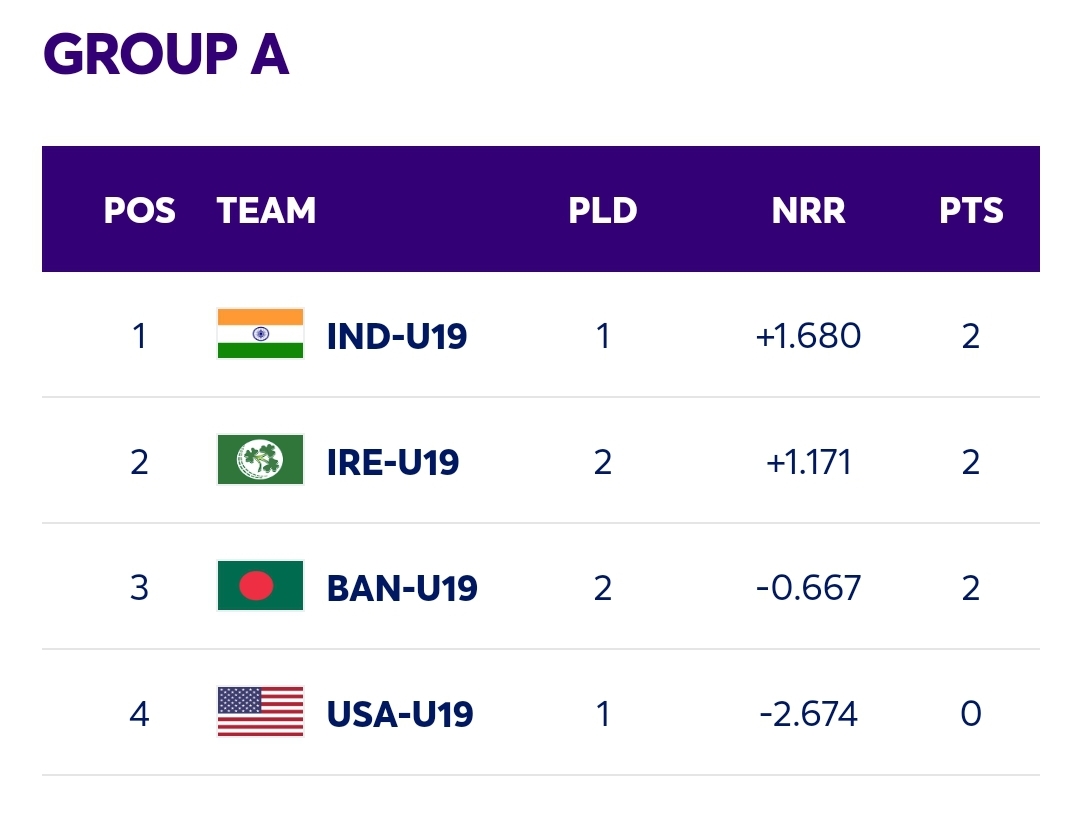The height and width of the screenshot is (829, 1080).
Task: Click the Ireland cricket flag icon
Action: coord(260,460)
